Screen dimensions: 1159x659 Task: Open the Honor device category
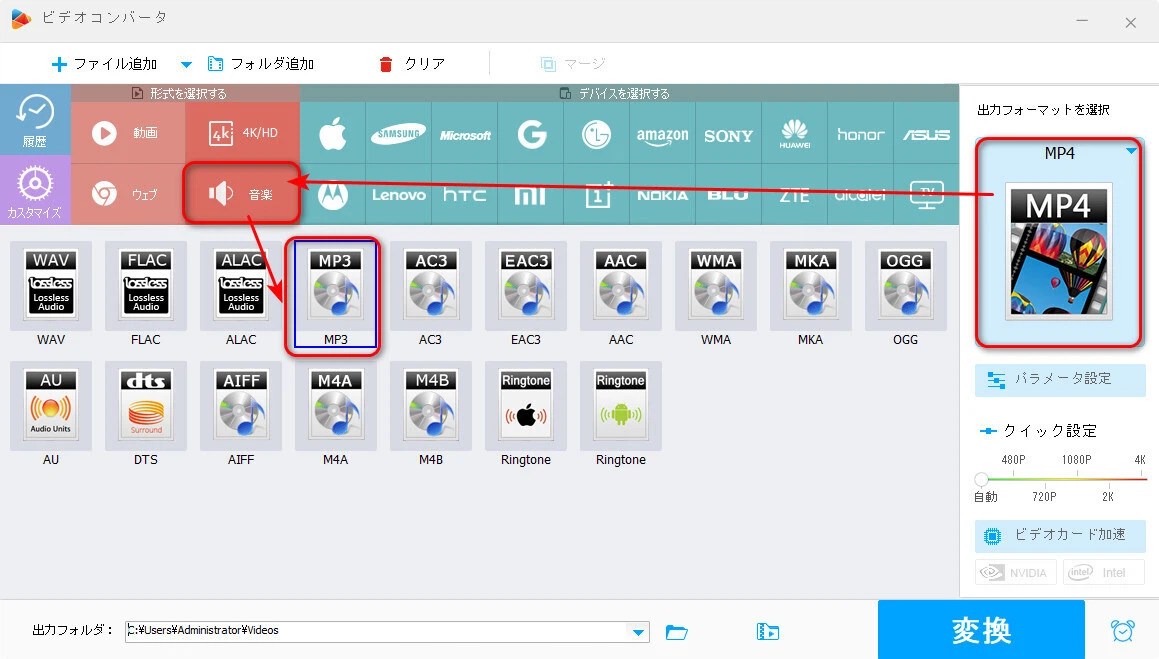[x=860, y=134]
